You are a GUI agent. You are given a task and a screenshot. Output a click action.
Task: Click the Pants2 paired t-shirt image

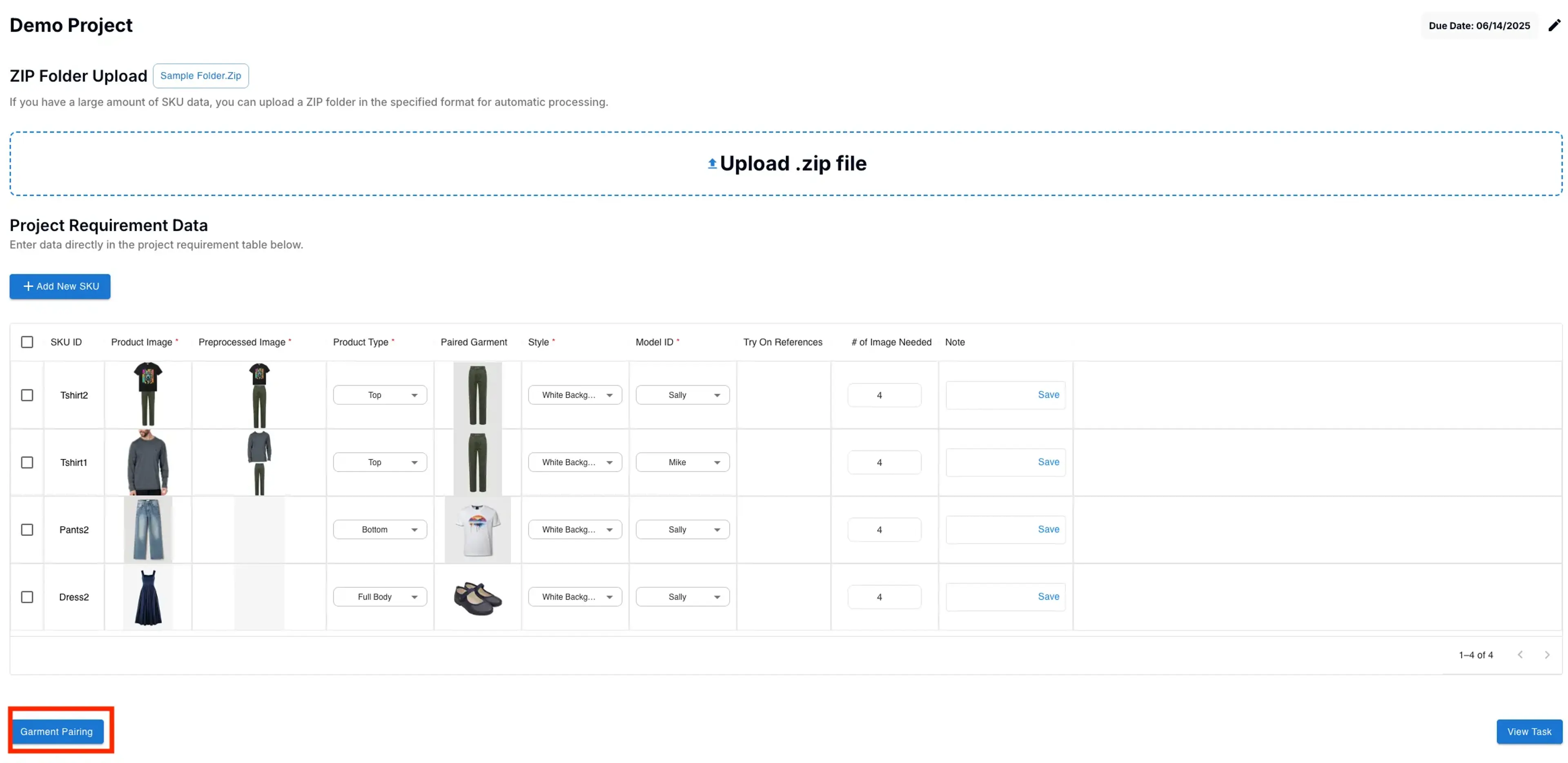pos(477,530)
